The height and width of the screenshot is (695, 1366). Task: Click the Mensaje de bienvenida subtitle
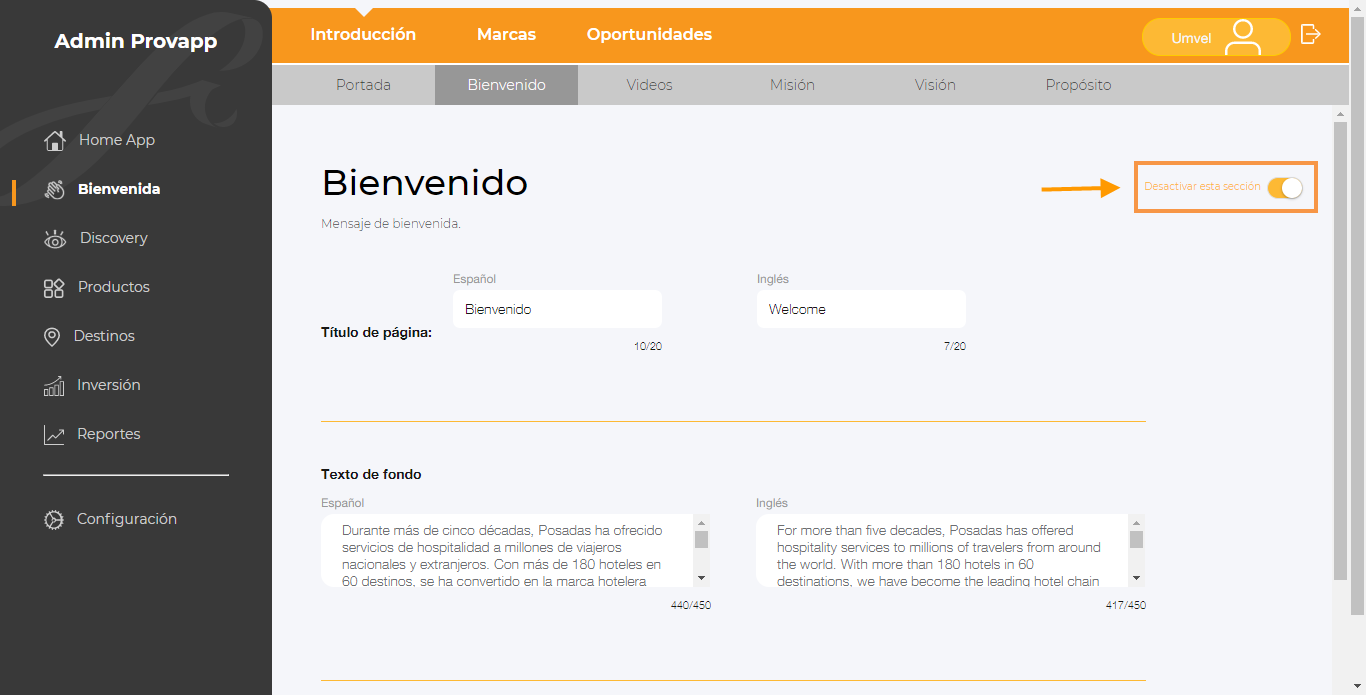point(391,224)
